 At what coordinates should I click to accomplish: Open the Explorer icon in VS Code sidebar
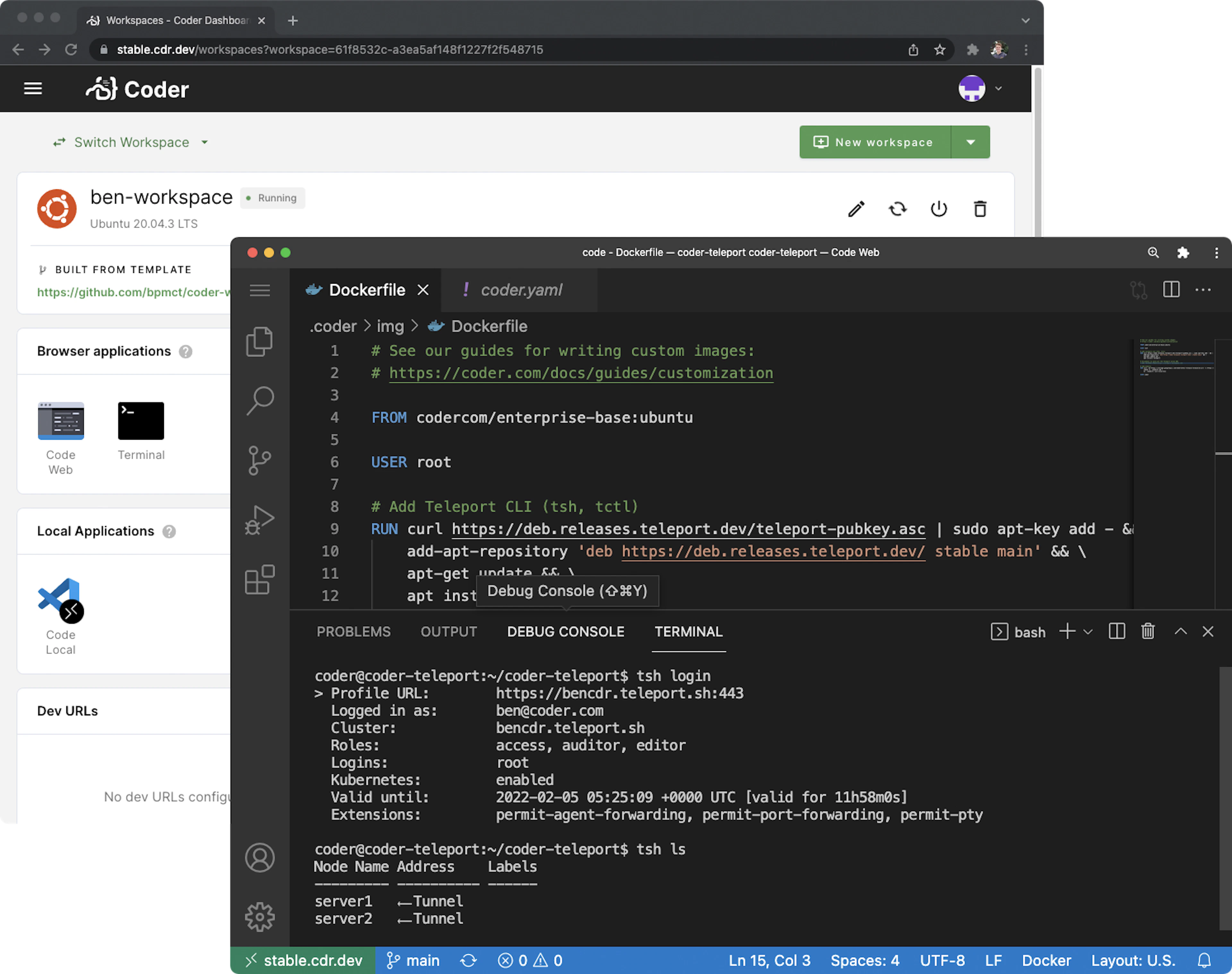tap(260, 341)
